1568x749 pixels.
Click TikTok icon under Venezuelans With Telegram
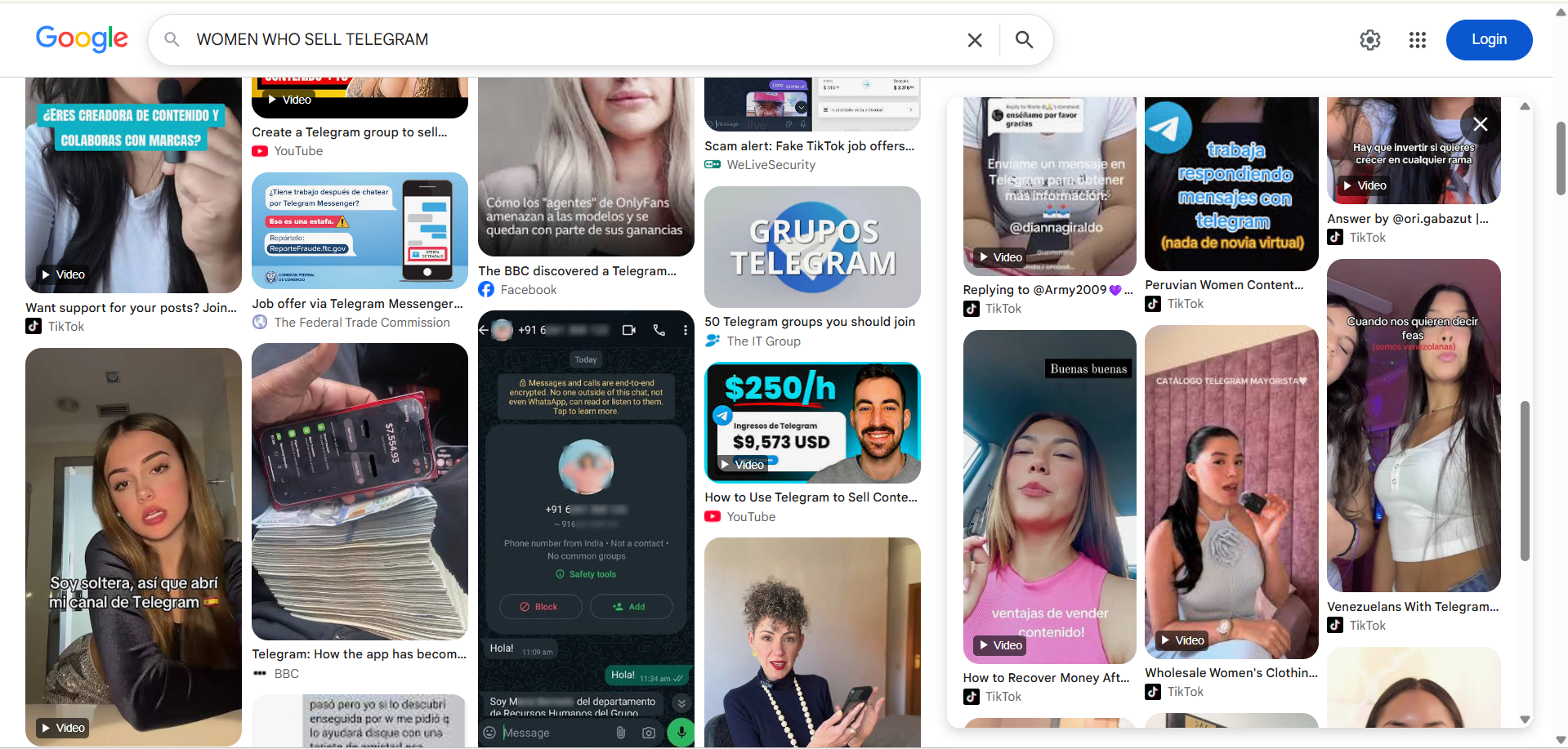[1335, 625]
